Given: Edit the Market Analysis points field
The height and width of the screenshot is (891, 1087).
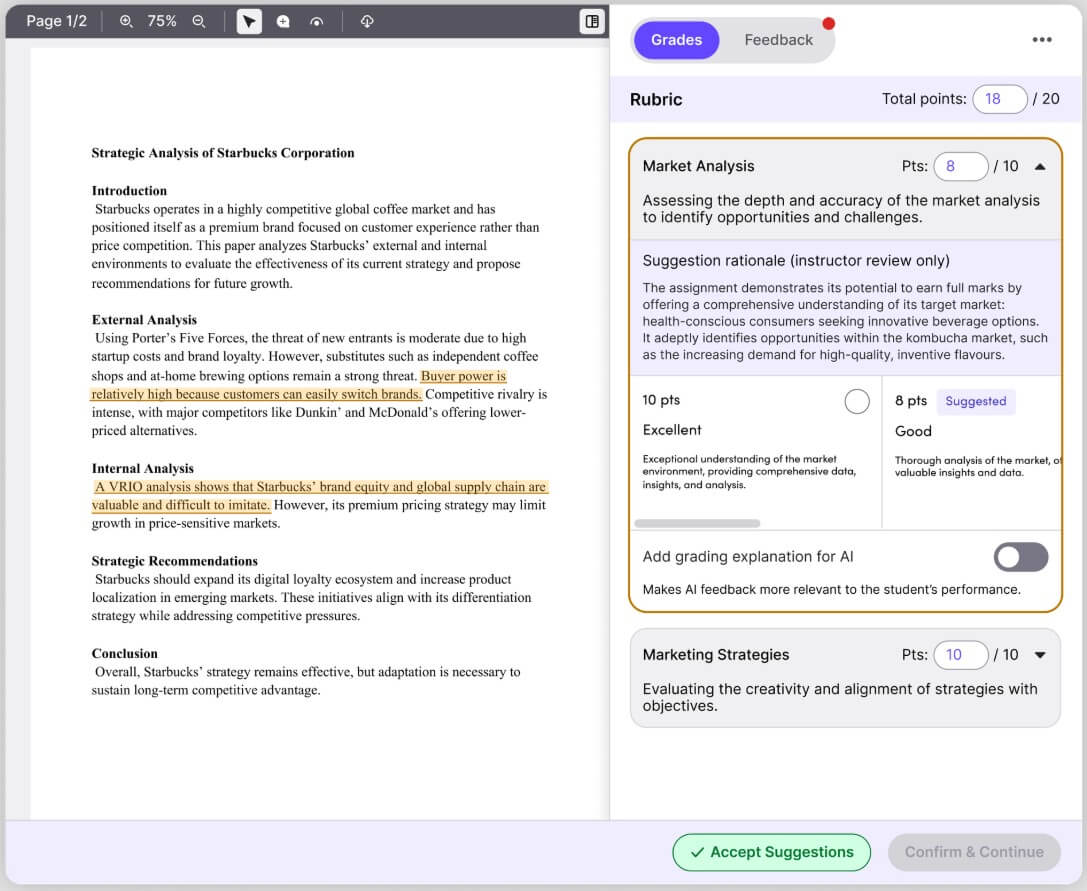Looking at the screenshot, I should pos(960,166).
